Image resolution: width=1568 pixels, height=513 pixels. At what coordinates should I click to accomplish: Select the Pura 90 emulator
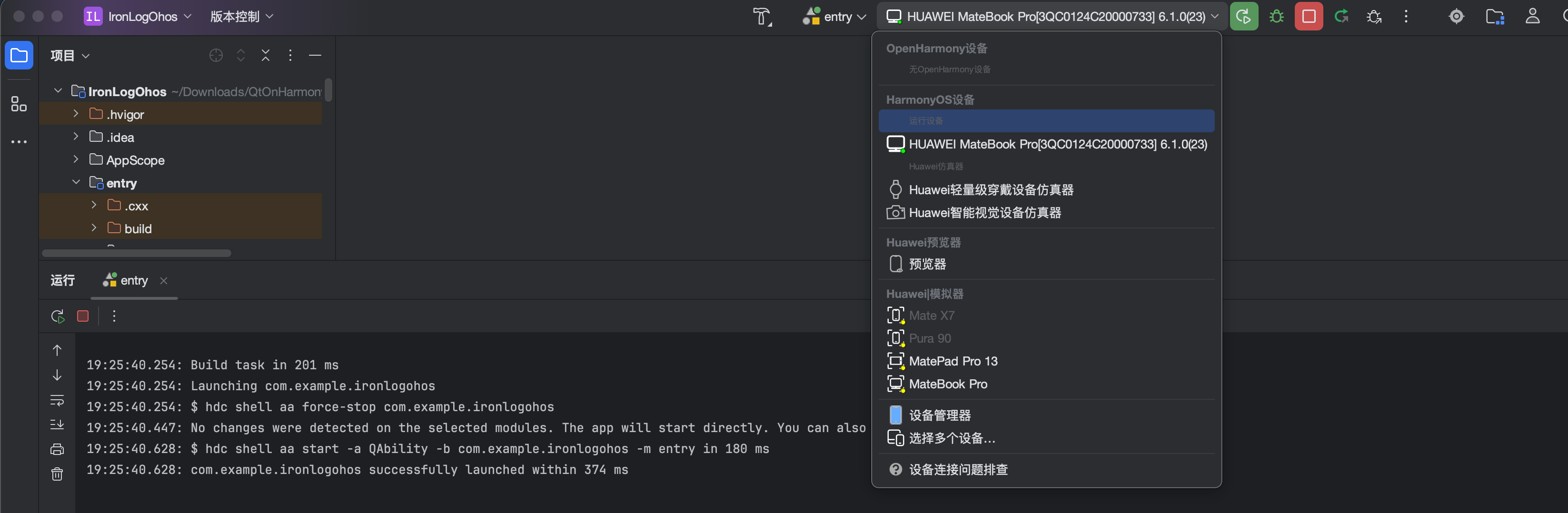click(1046, 338)
